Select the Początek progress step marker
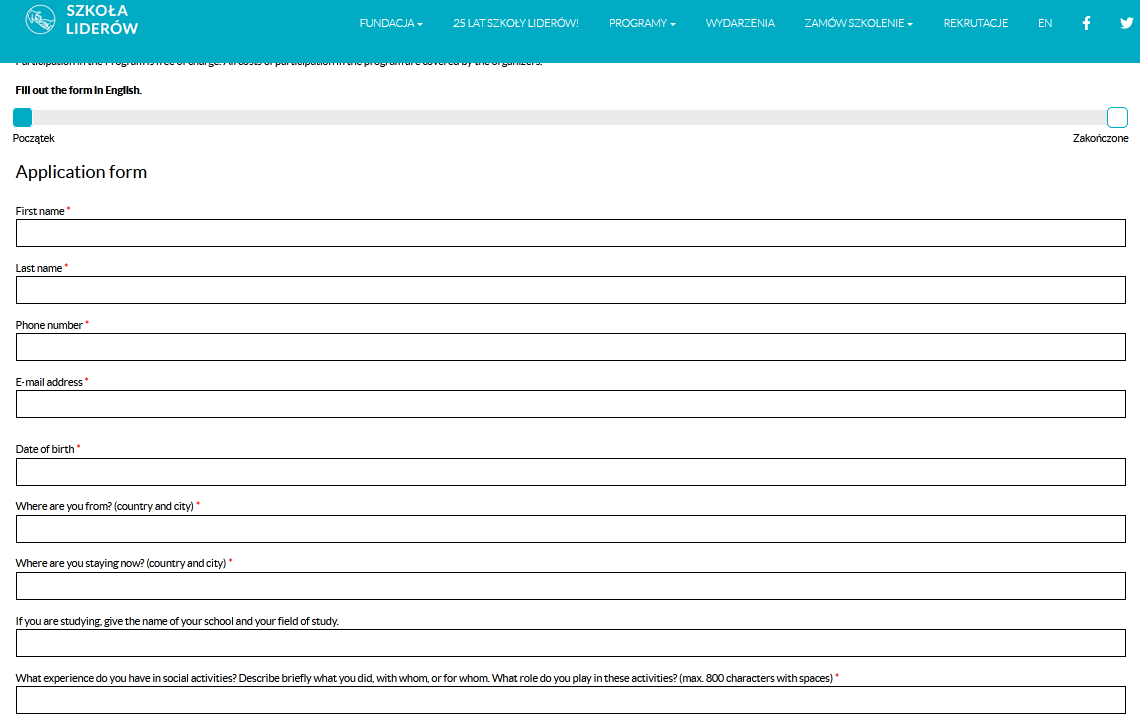 [23, 117]
